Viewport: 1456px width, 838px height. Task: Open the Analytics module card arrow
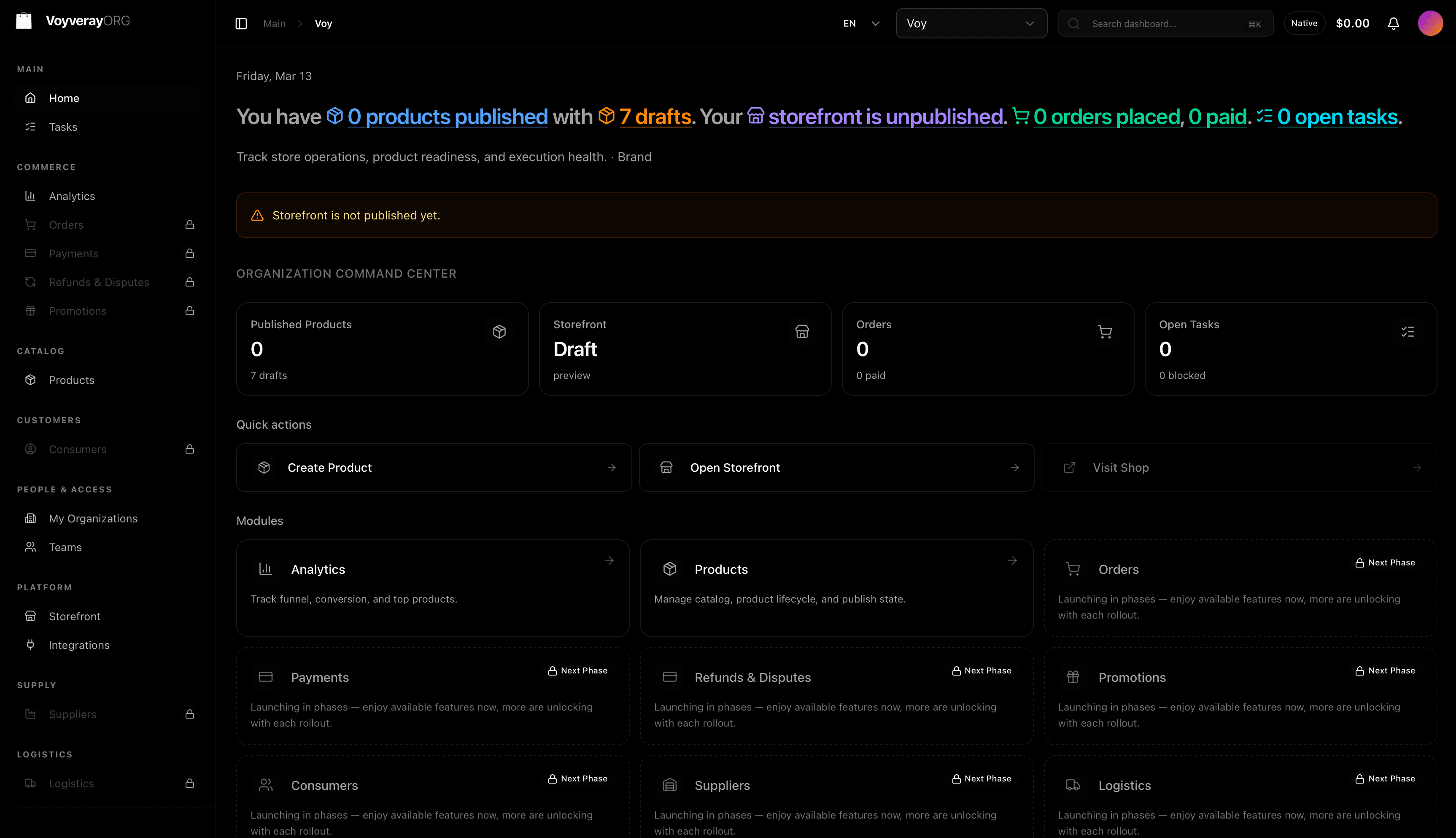click(609, 560)
